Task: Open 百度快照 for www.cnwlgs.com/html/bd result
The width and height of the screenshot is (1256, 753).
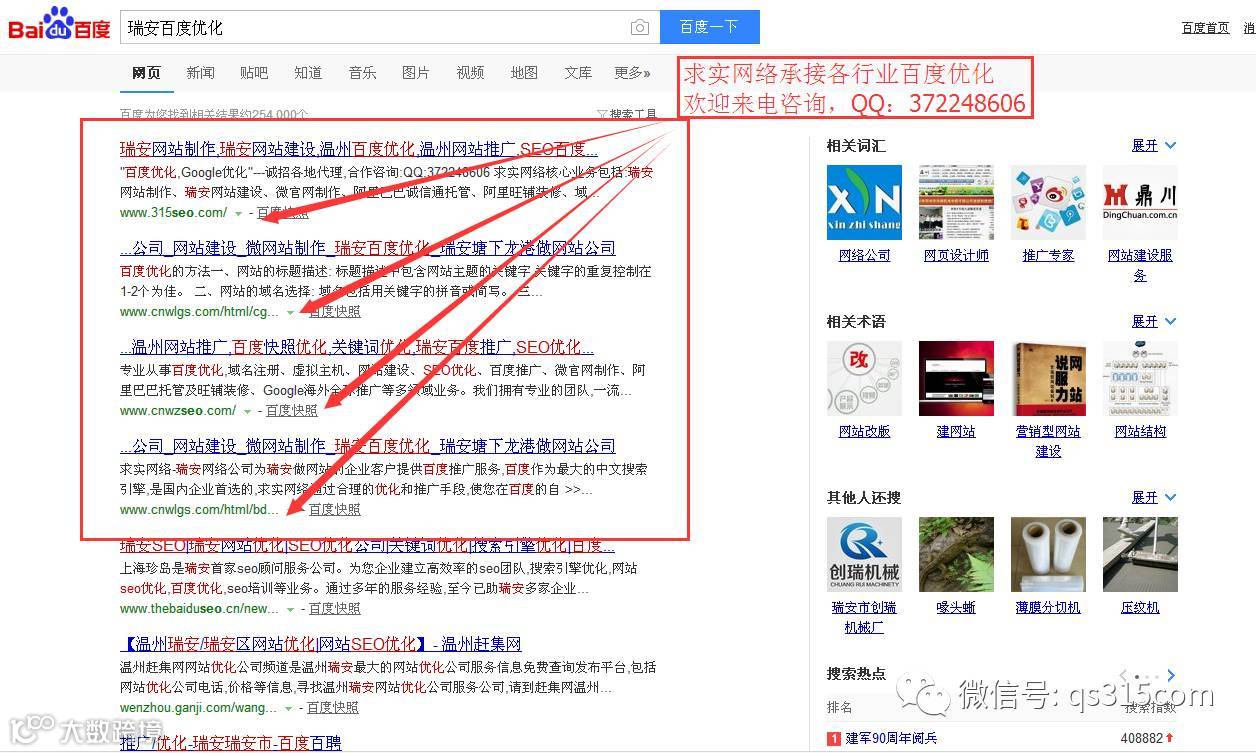Action: point(335,510)
